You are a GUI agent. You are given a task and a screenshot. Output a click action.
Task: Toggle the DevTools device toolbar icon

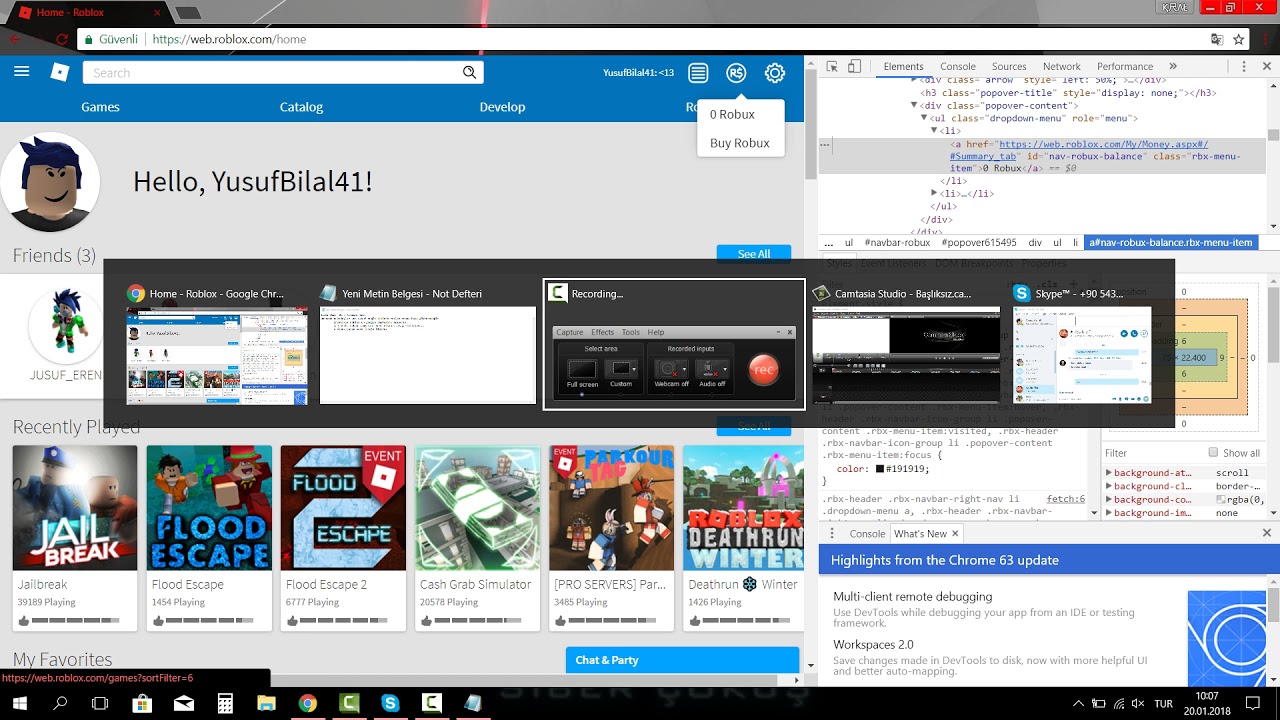[854, 66]
